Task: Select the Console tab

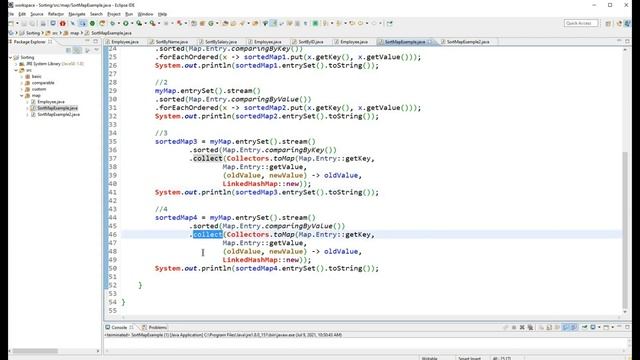Action: (x=119, y=327)
